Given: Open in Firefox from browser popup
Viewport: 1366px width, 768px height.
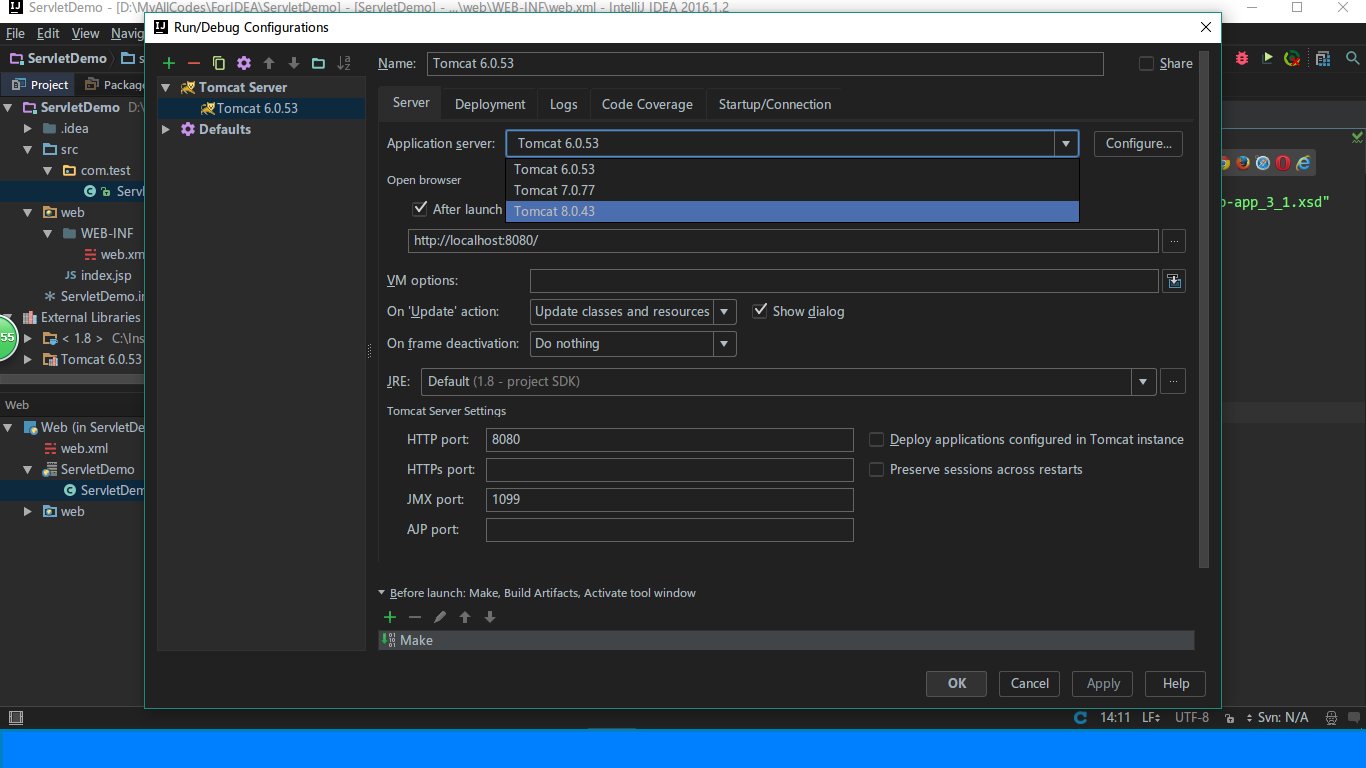Looking at the screenshot, I should [x=1243, y=162].
